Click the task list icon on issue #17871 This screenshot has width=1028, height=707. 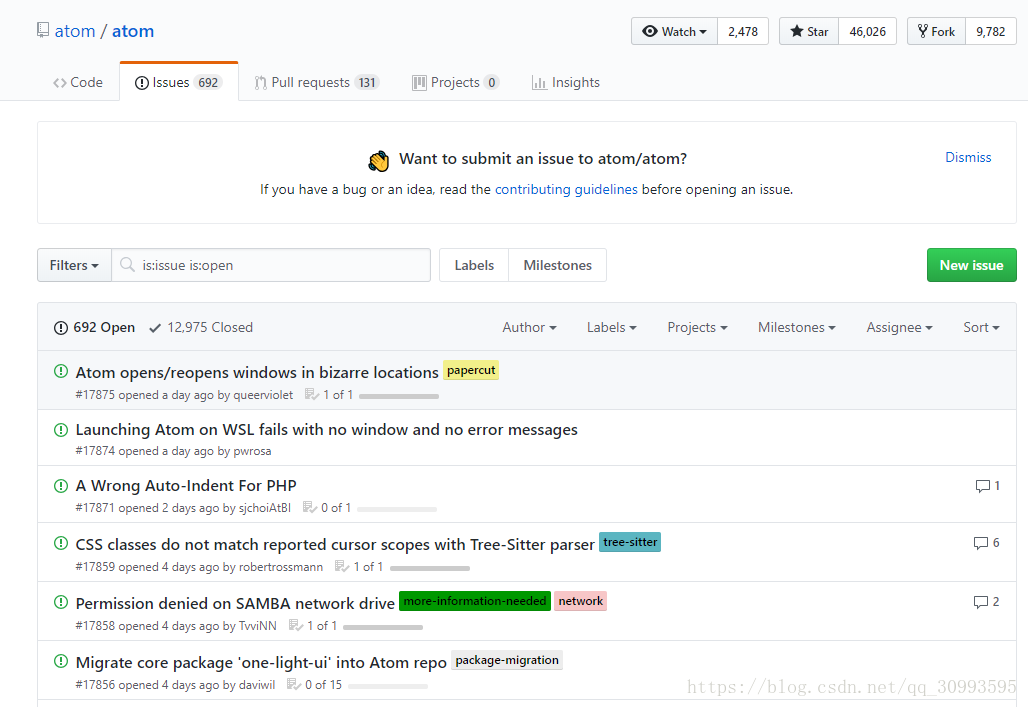pos(309,508)
